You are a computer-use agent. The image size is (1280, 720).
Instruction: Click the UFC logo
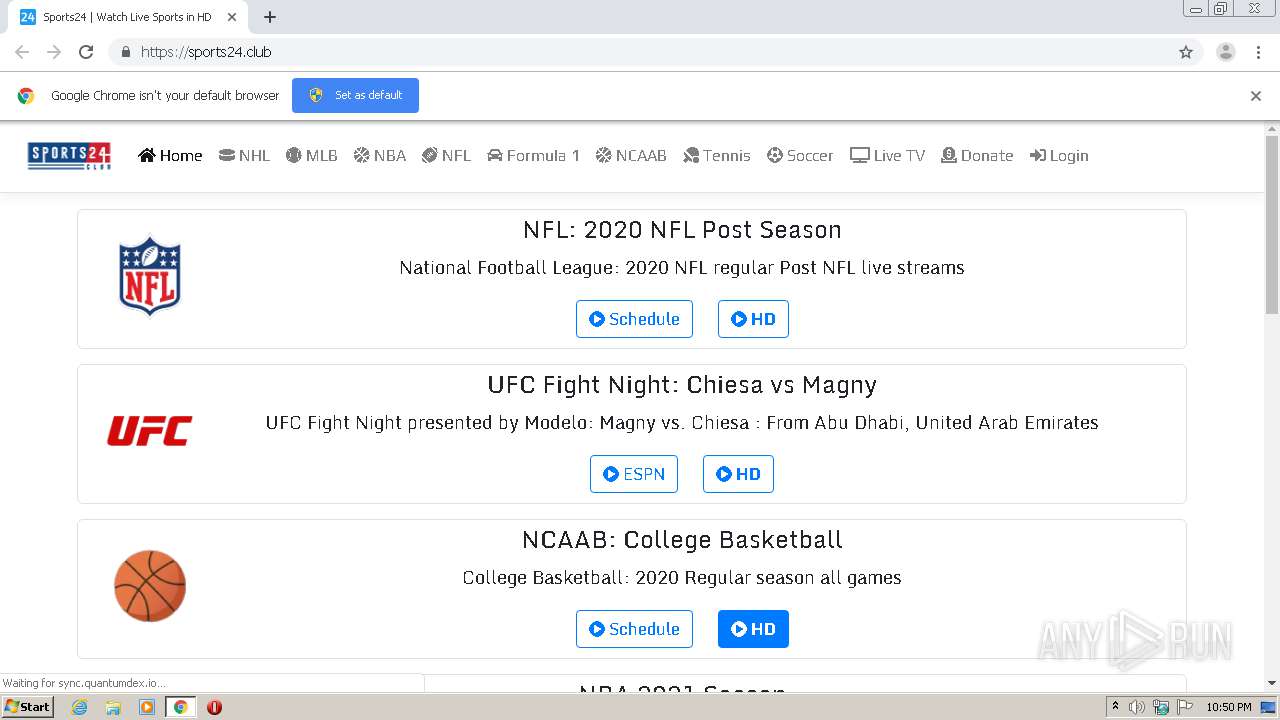150,431
